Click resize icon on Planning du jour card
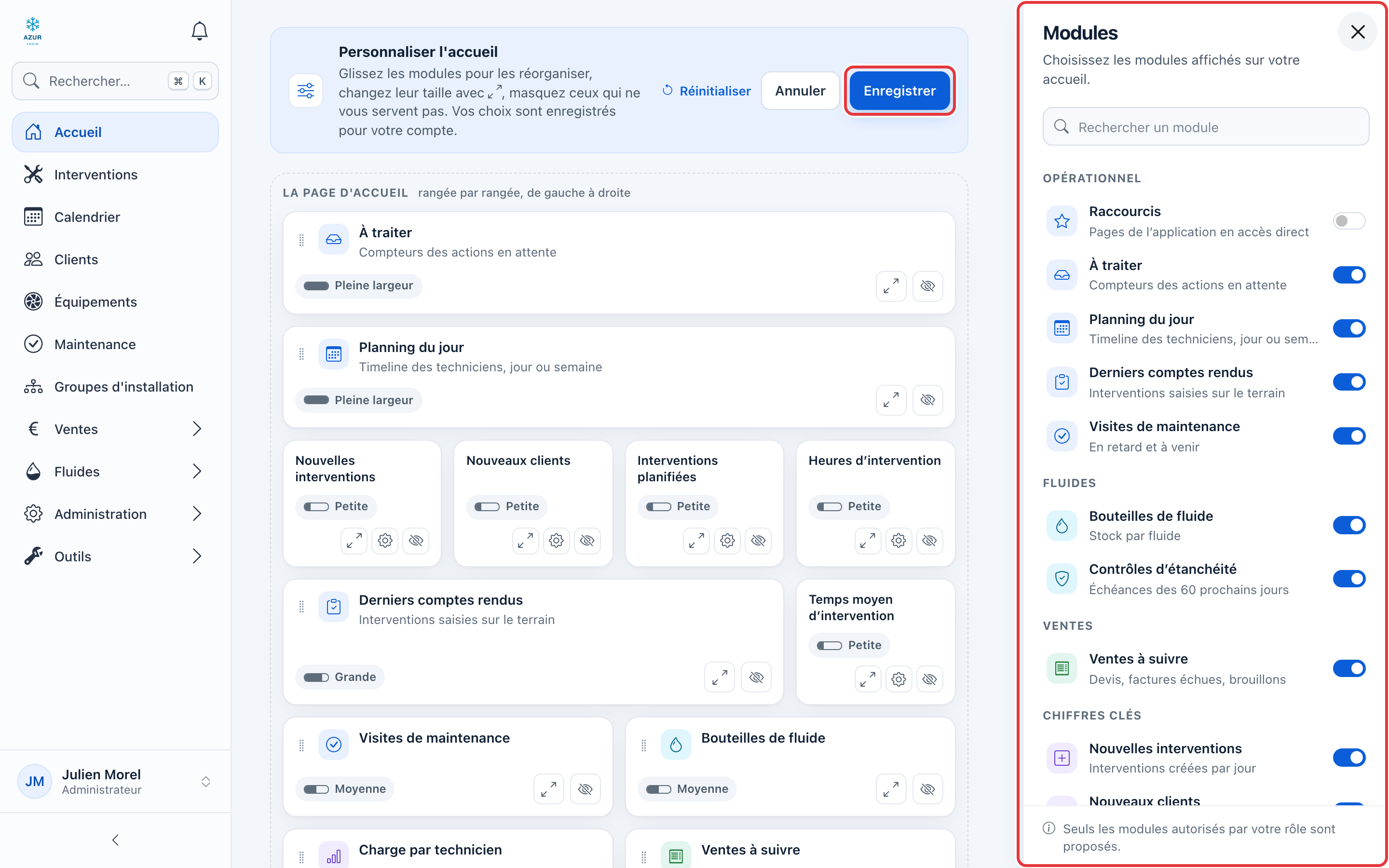1389x868 pixels. (891, 400)
